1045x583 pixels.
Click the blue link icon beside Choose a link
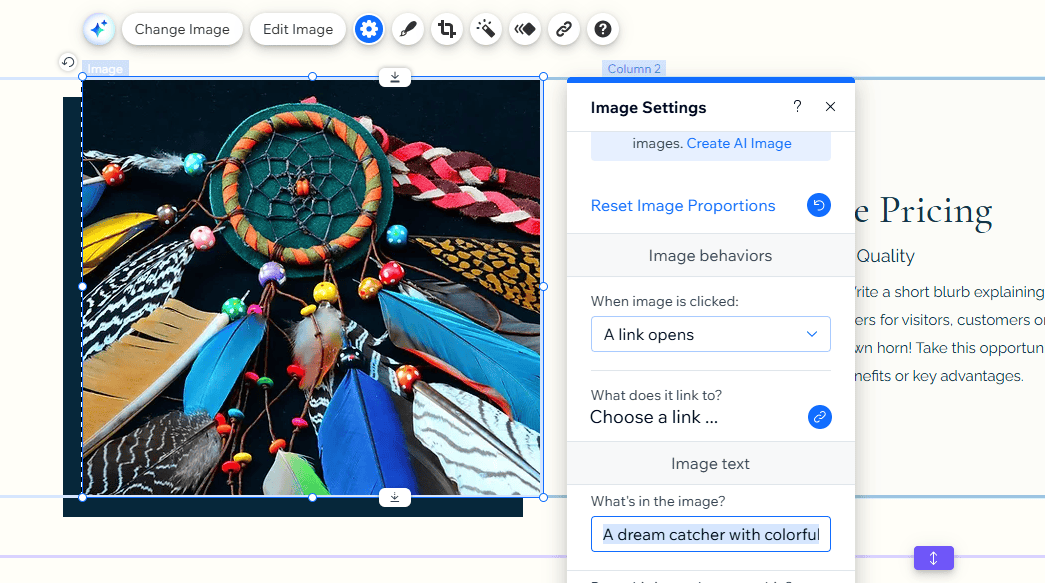point(819,417)
